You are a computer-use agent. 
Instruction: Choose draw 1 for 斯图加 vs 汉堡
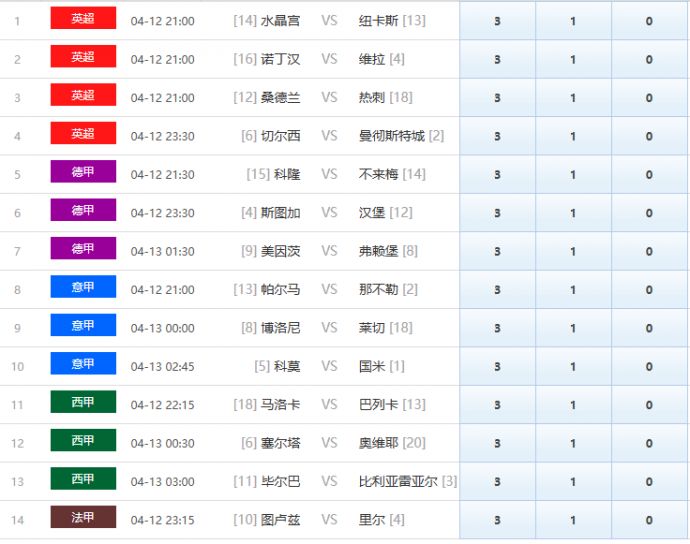tap(573, 213)
